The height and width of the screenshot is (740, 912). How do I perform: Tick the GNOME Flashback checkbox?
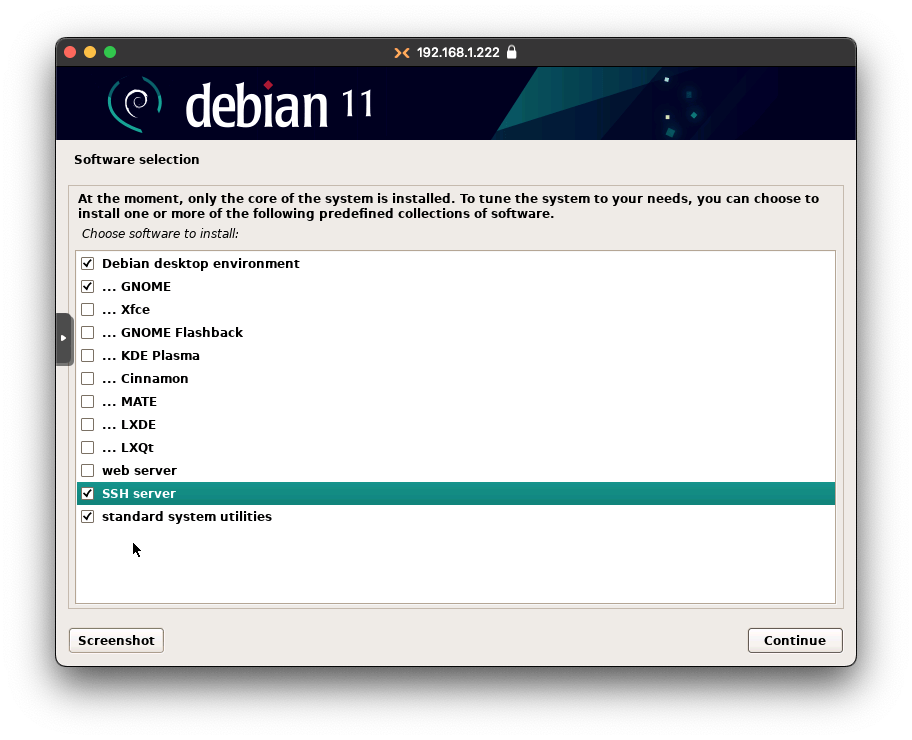[x=88, y=333]
